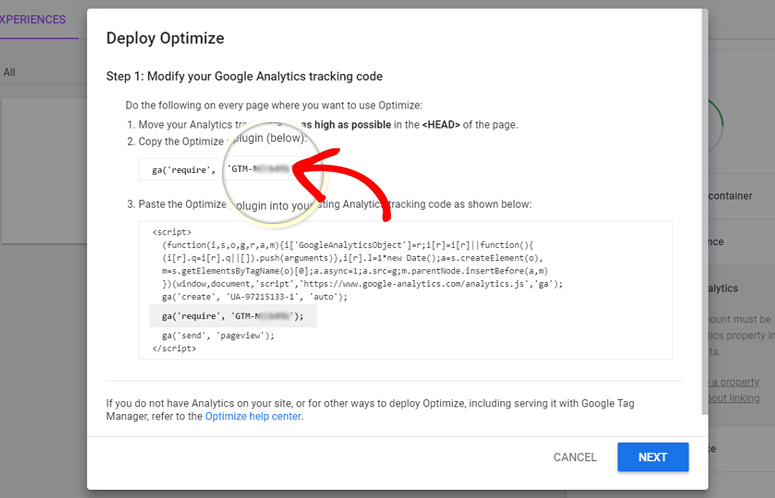Click the closing </script> tag text

(x=174, y=348)
